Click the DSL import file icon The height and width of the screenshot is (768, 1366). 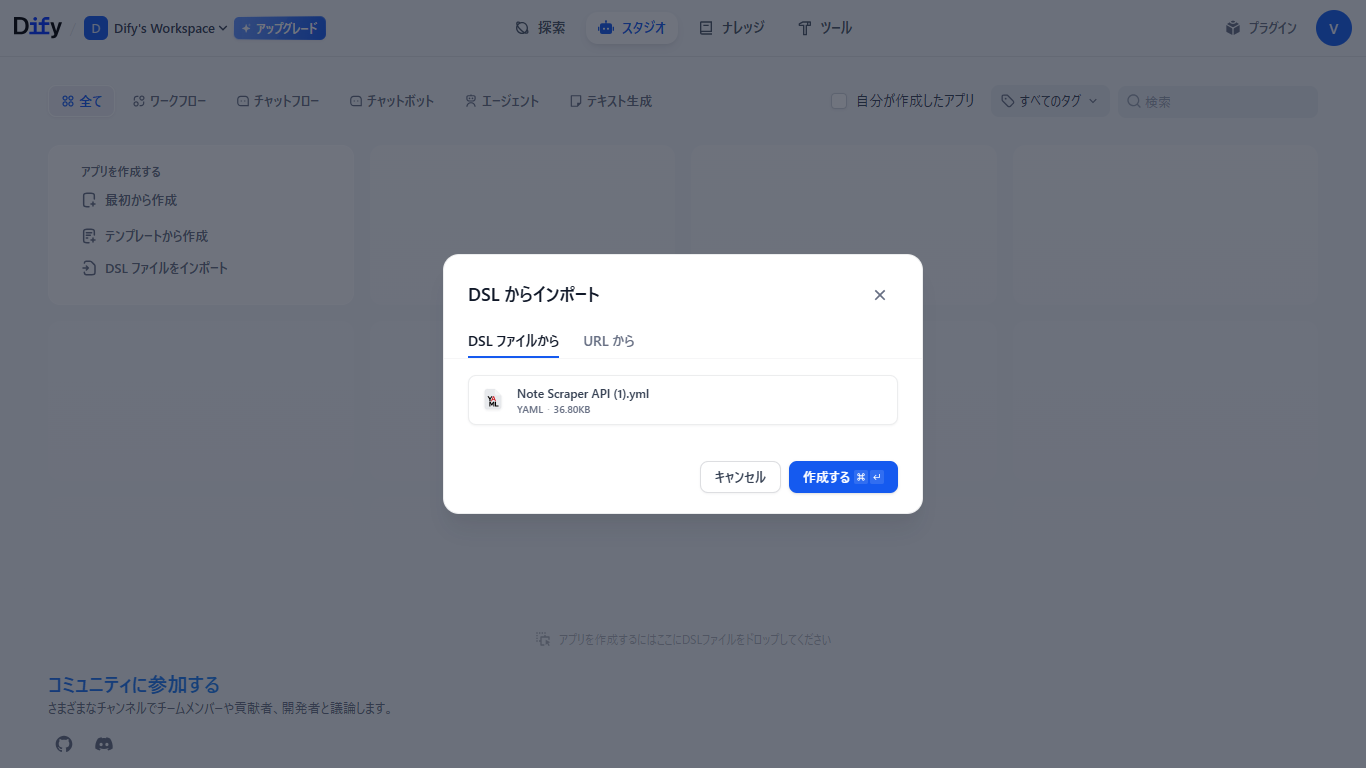coord(89,268)
